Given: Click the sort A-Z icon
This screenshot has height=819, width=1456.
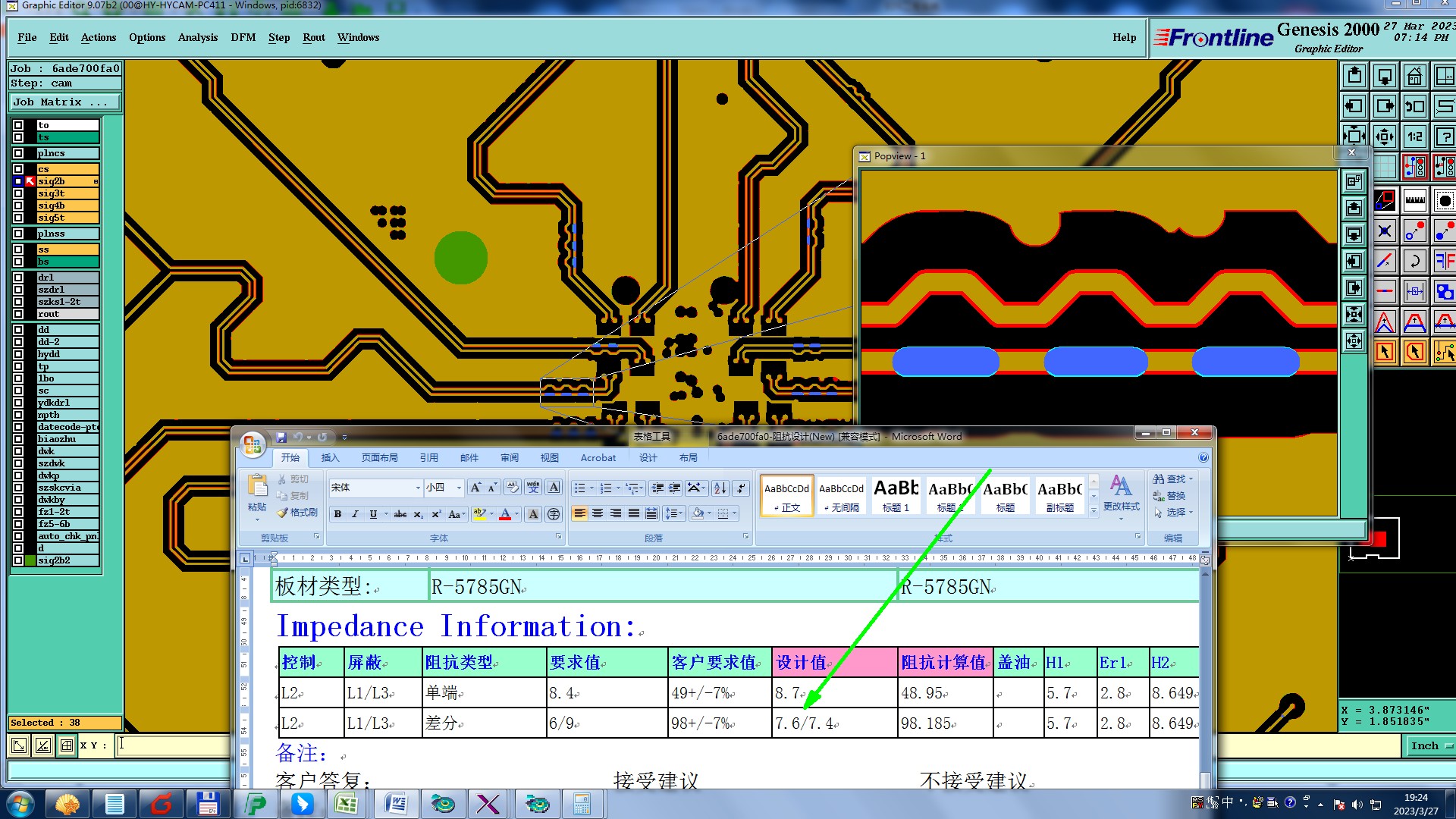Looking at the screenshot, I should click(x=720, y=488).
